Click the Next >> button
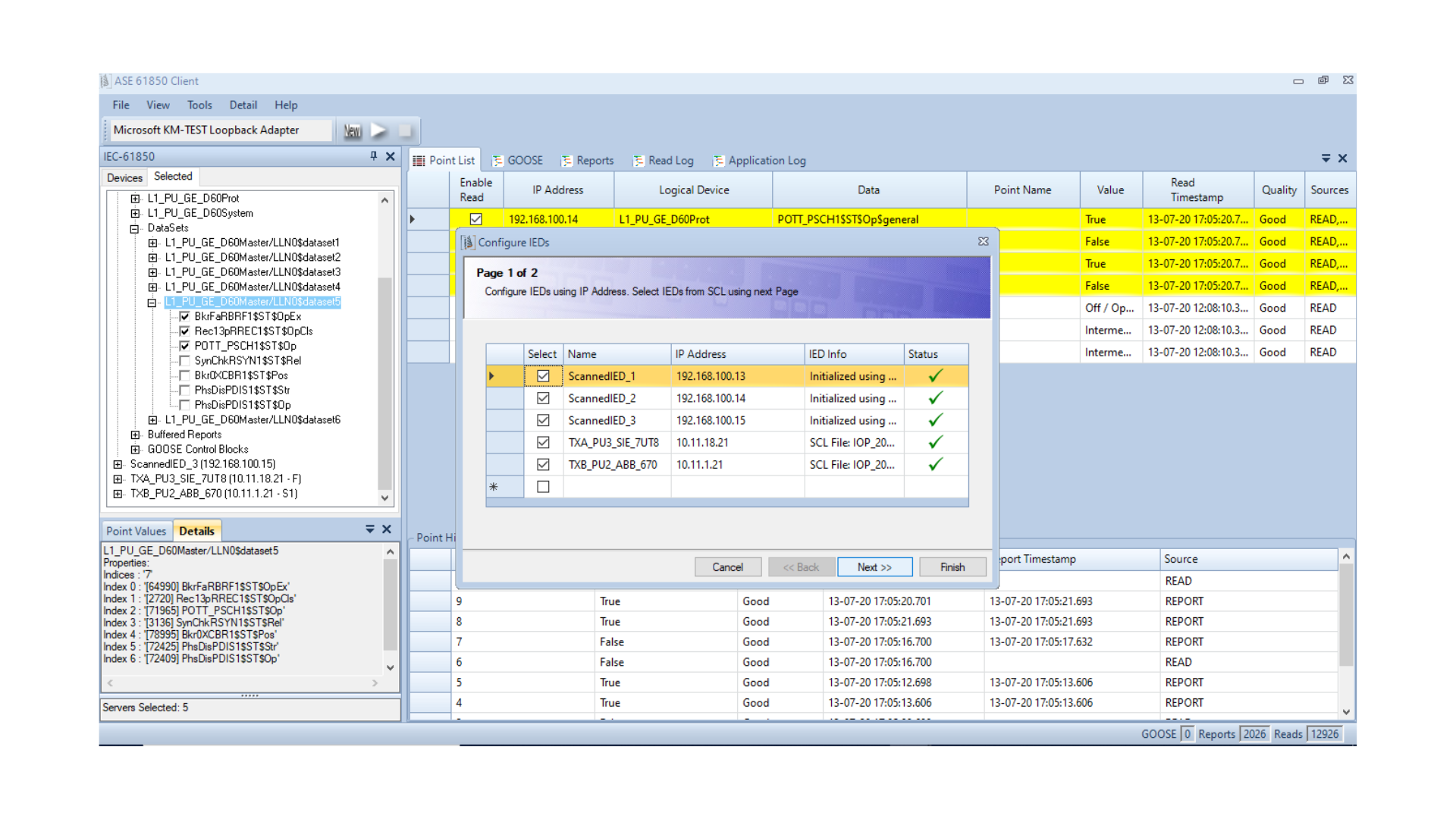Screen dimensions: 1456x819 [874, 567]
